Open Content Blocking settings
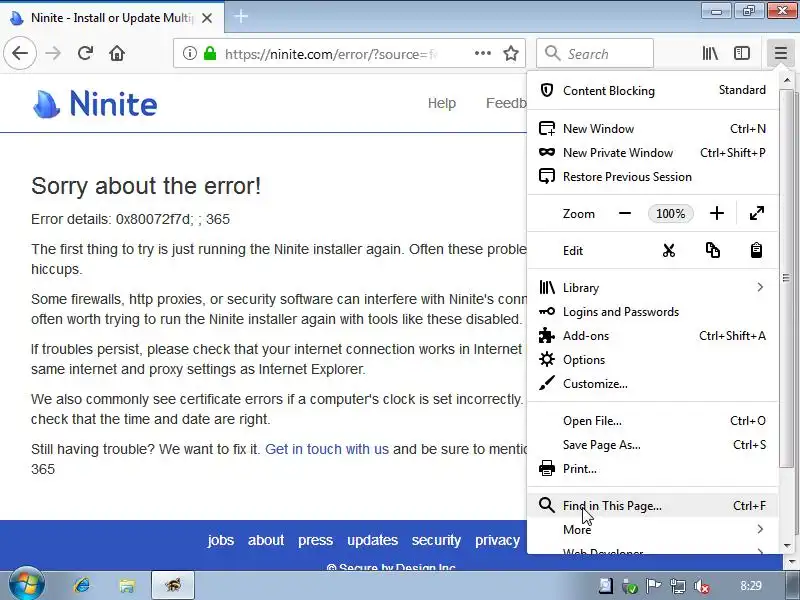The image size is (800, 600). pos(653,90)
